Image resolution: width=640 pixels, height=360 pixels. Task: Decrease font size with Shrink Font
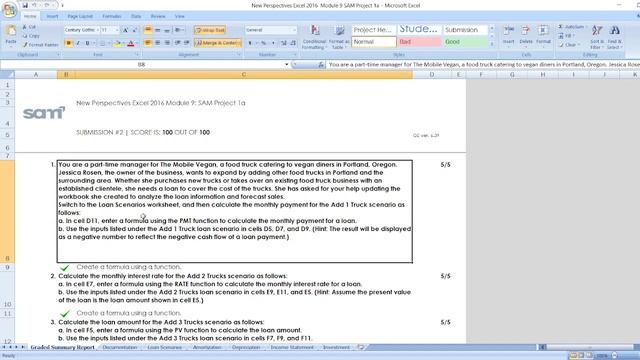point(135,30)
